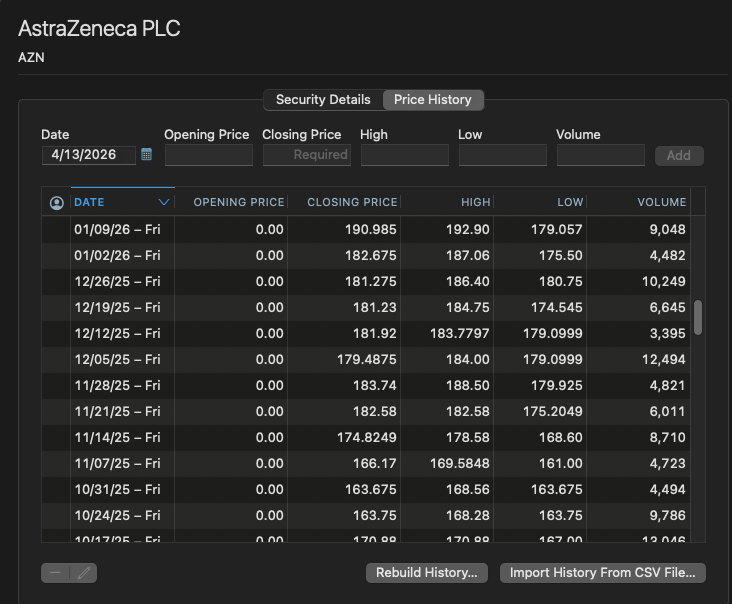Focus the Volume input field
This screenshot has height=604, width=732.
[601, 155]
